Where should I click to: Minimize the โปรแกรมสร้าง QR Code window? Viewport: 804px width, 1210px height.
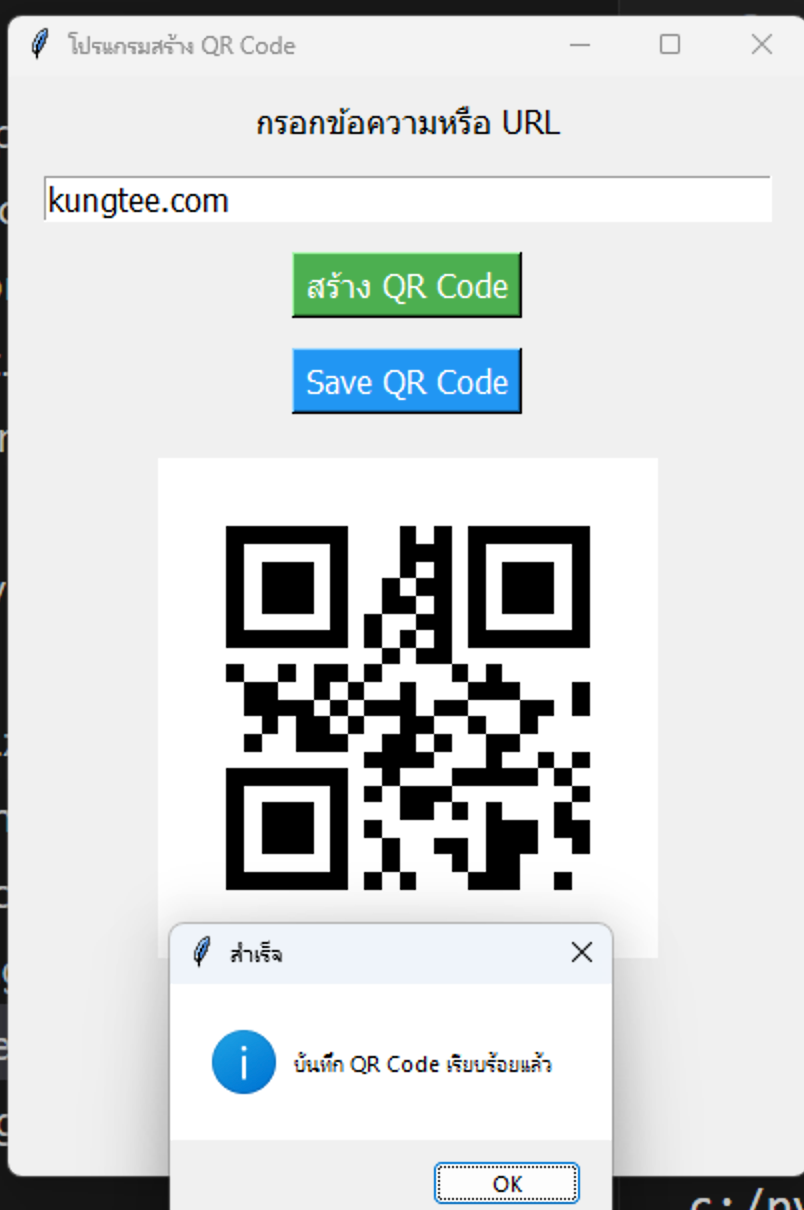point(579,45)
